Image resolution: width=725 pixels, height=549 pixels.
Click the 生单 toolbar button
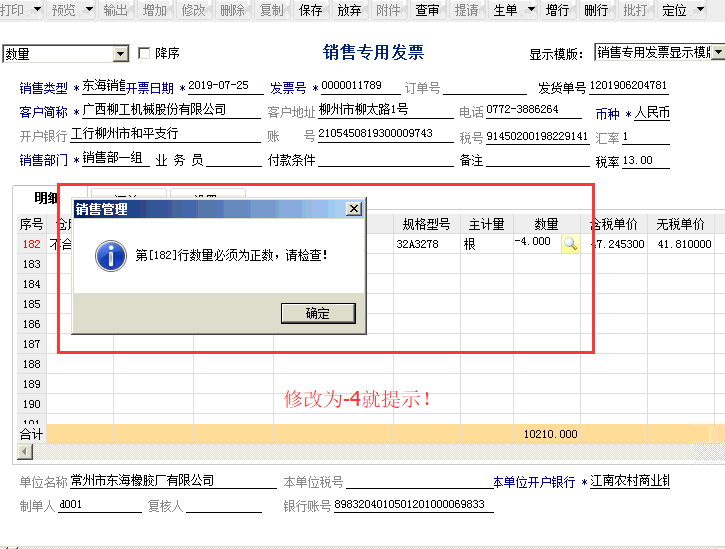click(505, 10)
